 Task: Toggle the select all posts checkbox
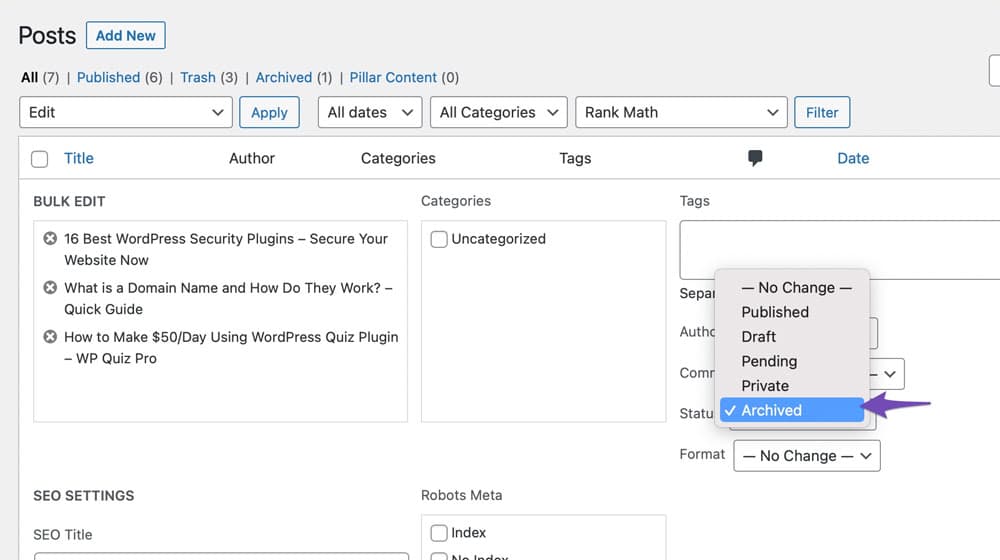pos(40,159)
